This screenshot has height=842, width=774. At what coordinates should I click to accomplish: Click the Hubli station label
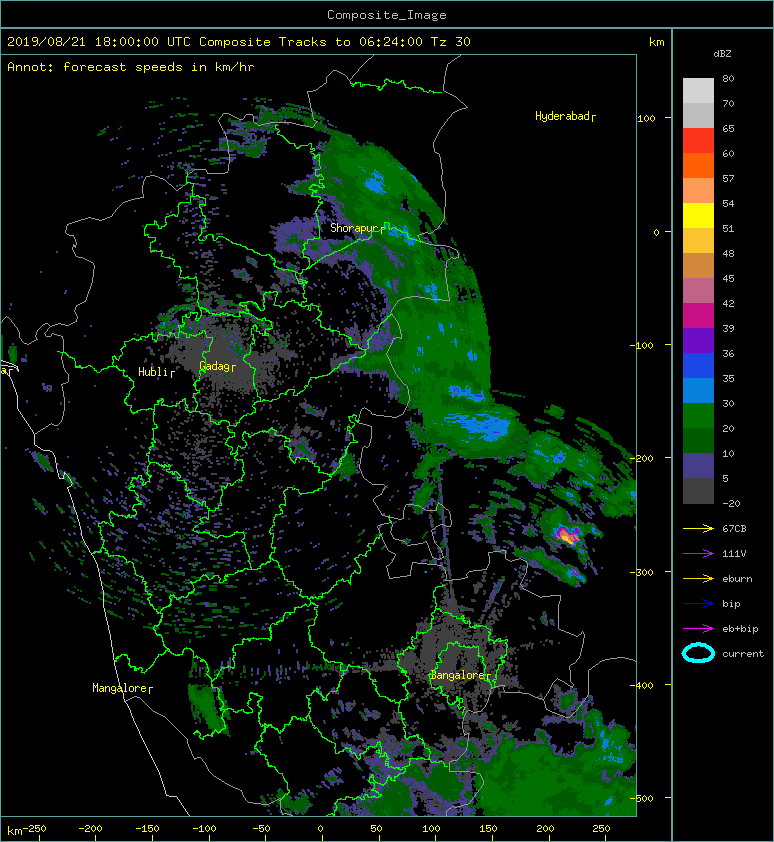pos(156,372)
